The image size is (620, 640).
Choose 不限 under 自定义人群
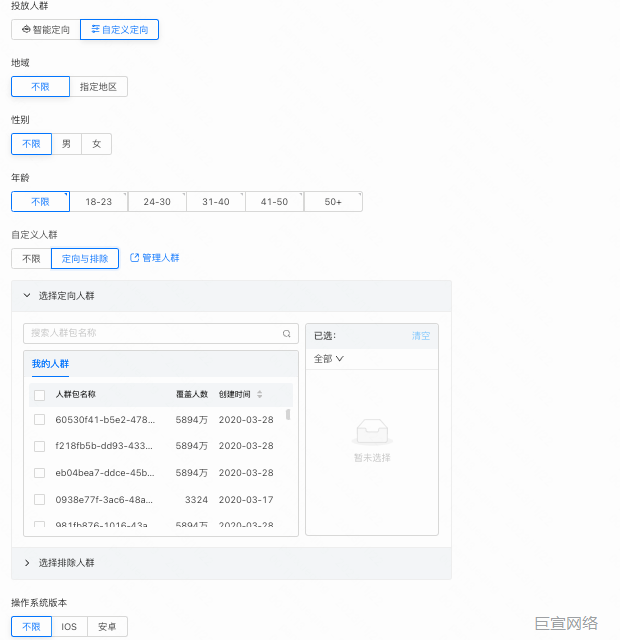[x=31, y=258]
